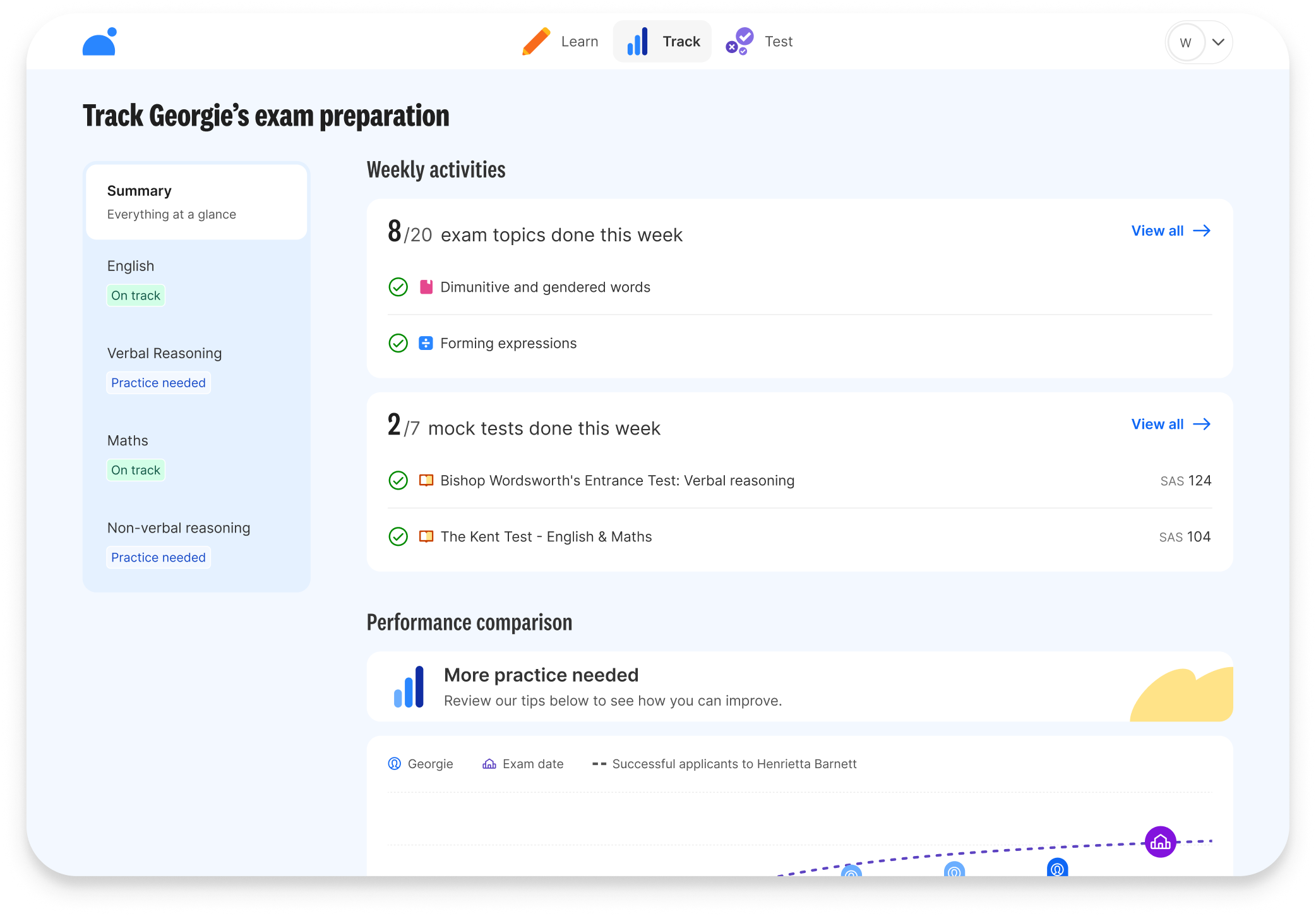Click the W profile avatar

click(1185, 42)
